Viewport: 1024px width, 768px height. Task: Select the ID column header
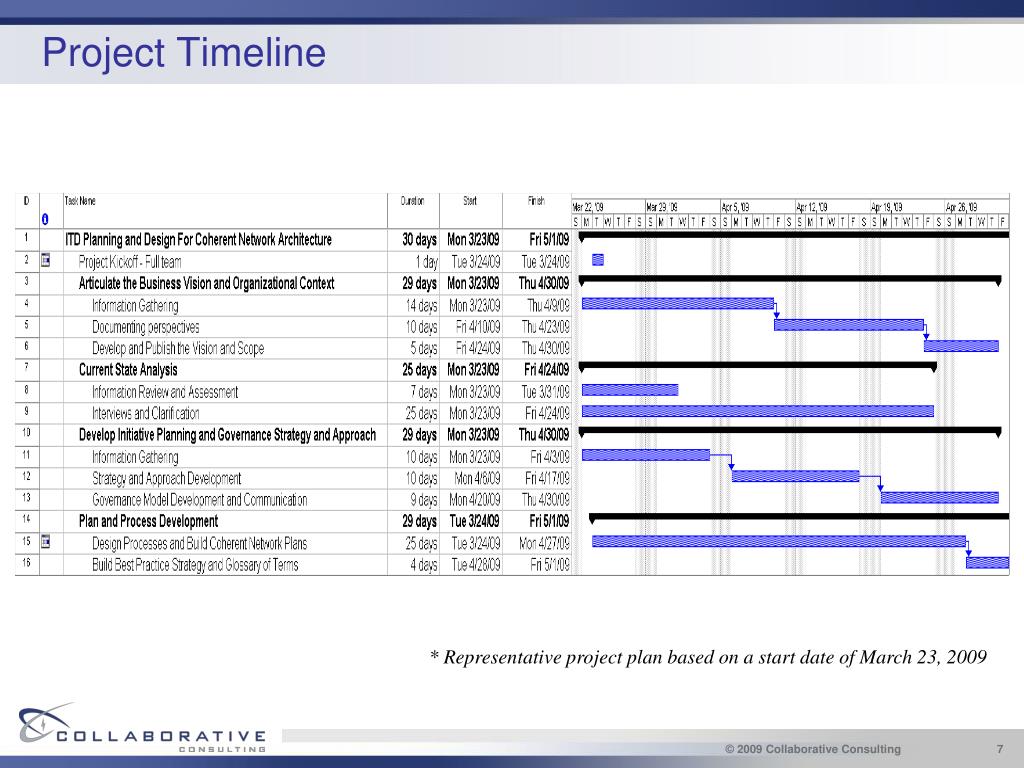(26, 201)
